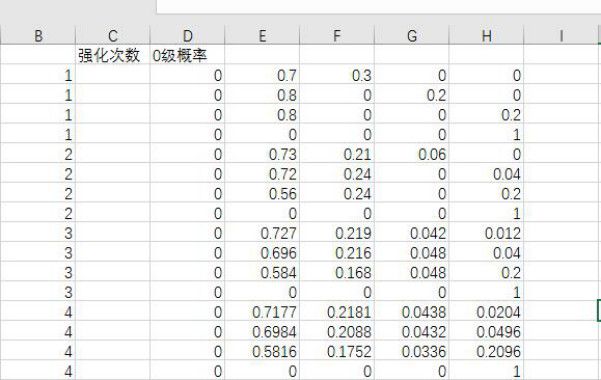The height and width of the screenshot is (380, 601).
Task: Select the 0.8 cell beside column G's 0.2
Action: pos(262,95)
